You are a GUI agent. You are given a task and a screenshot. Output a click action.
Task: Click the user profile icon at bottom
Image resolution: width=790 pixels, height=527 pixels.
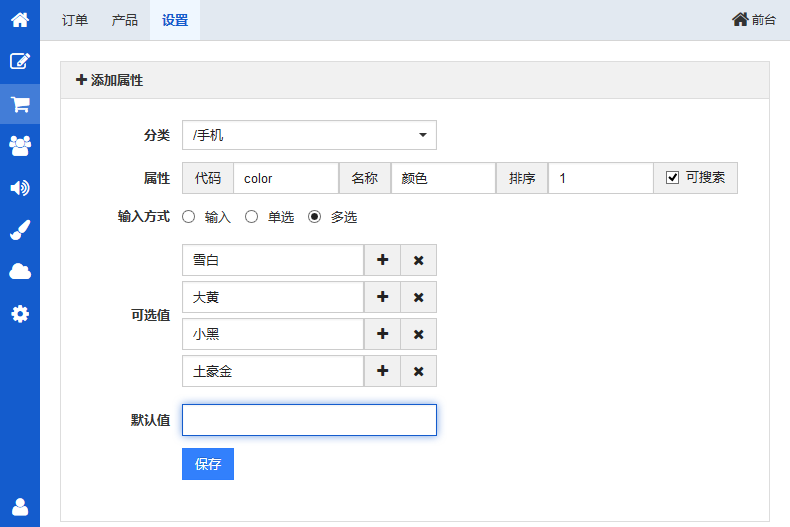click(20, 506)
